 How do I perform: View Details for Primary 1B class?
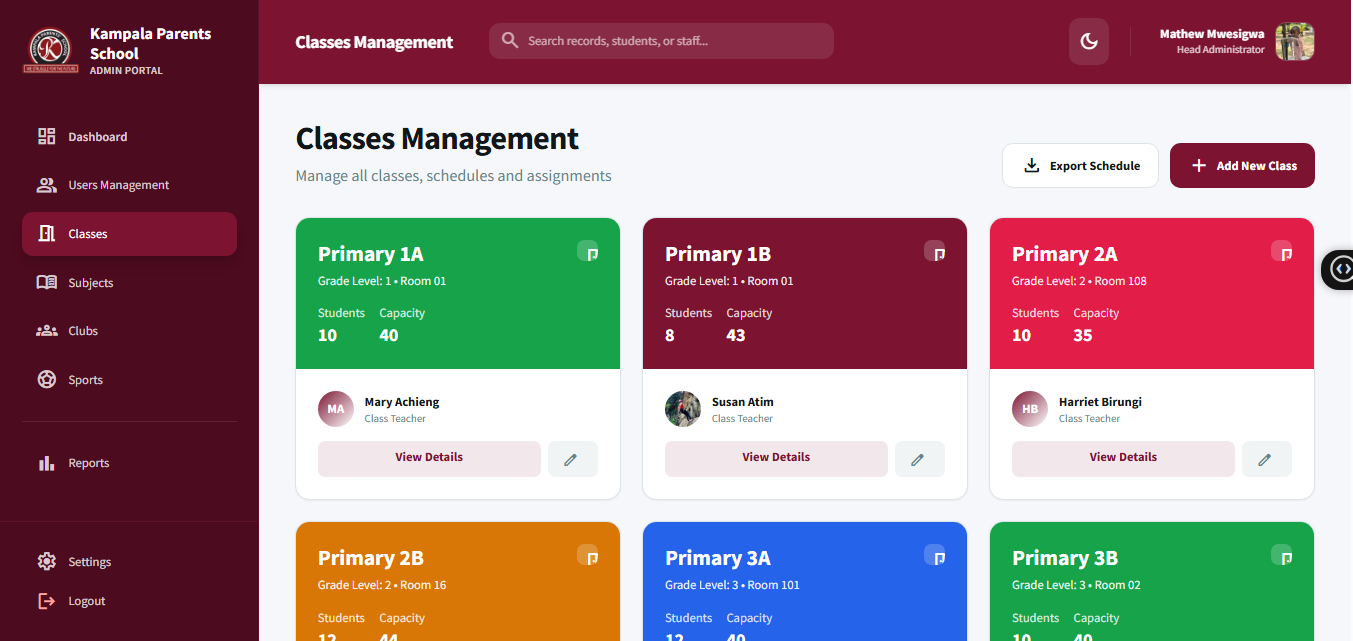(x=776, y=458)
